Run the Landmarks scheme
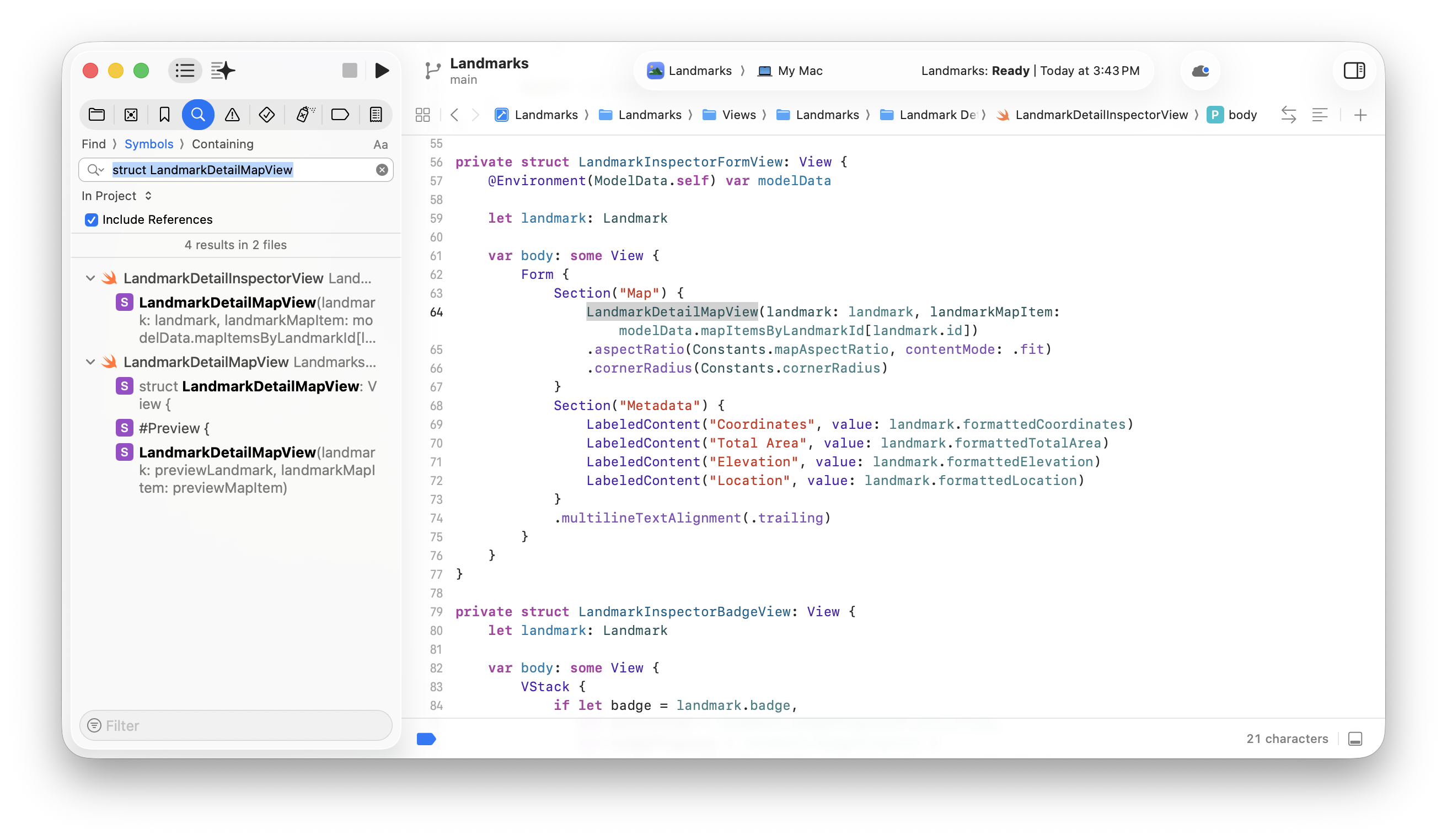Image resolution: width=1447 pixels, height=840 pixels. [x=382, y=71]
